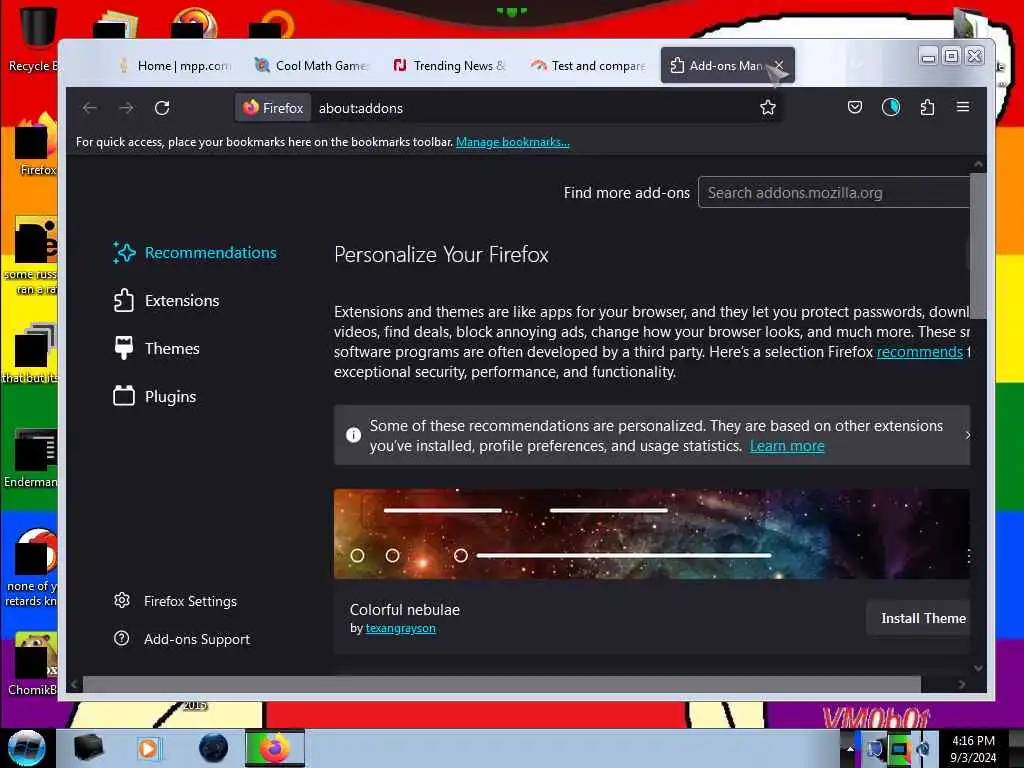The width and height of the screenshot is (1024, 768).
Task: Open the Learn more link
Action: coord(787,446)
